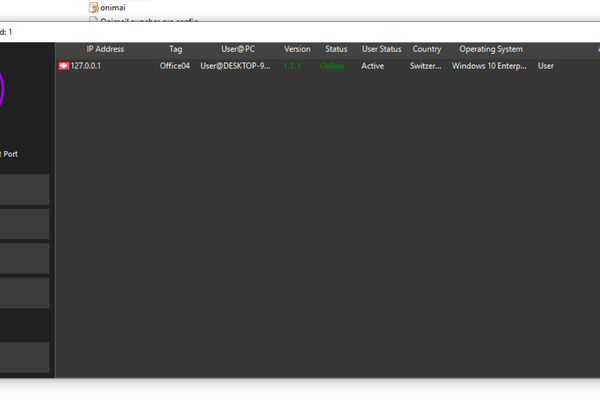Click the Switzerland flag icon beside 127.0.0.1
600x400 pixels.
click(x=64, y=66)
